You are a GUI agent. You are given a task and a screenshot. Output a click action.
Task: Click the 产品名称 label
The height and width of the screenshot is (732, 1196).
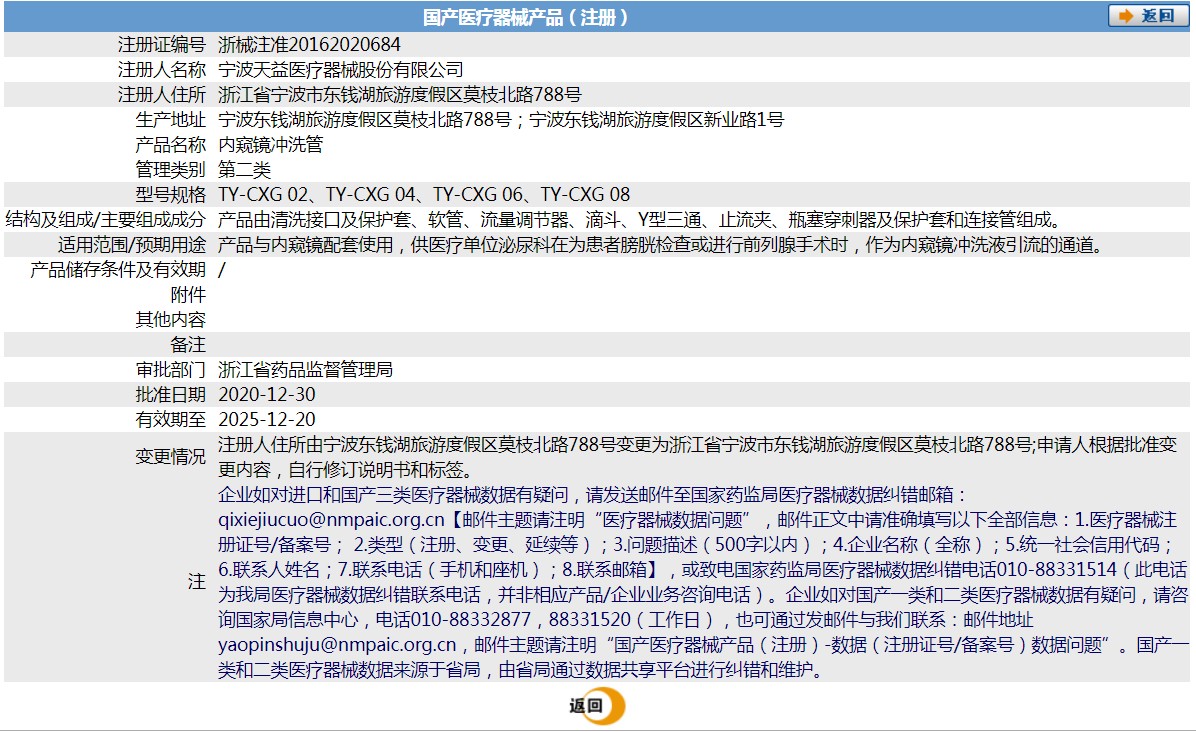click(x=170, y=144)
